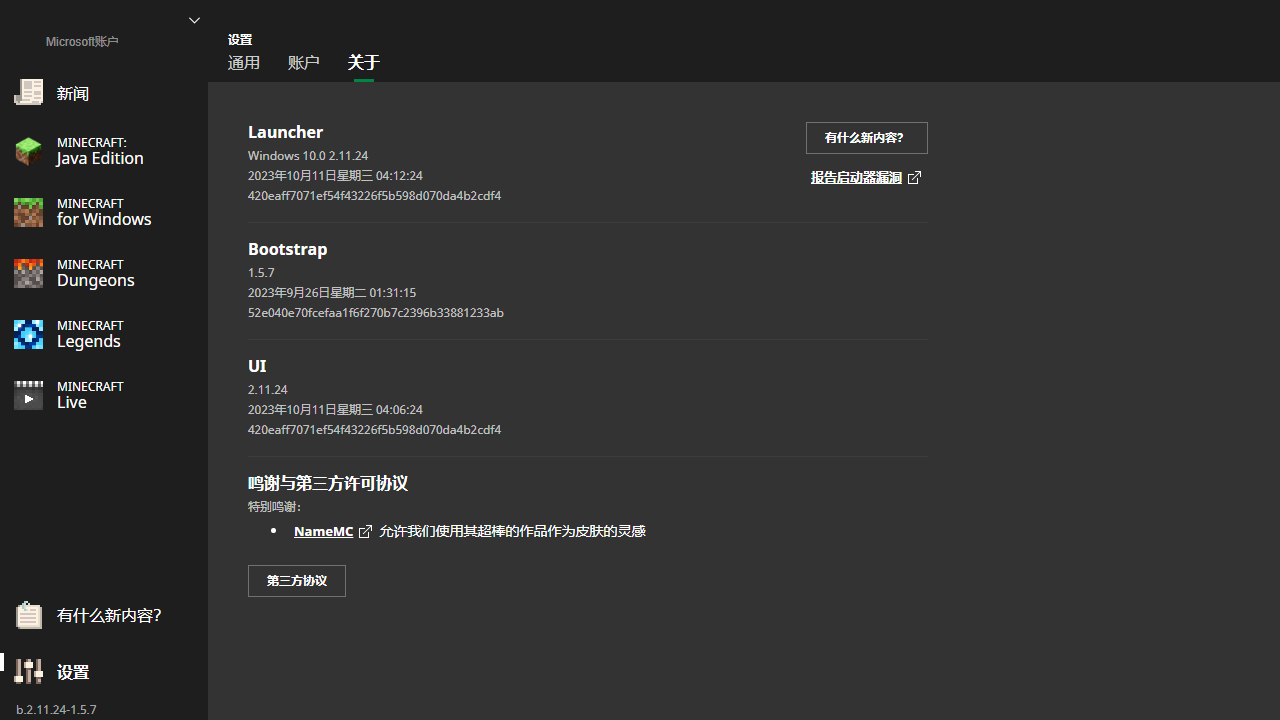This screenshot has width=1280, height=720.
Task: Select the 关于 tab
Action: tap(364, 63)
